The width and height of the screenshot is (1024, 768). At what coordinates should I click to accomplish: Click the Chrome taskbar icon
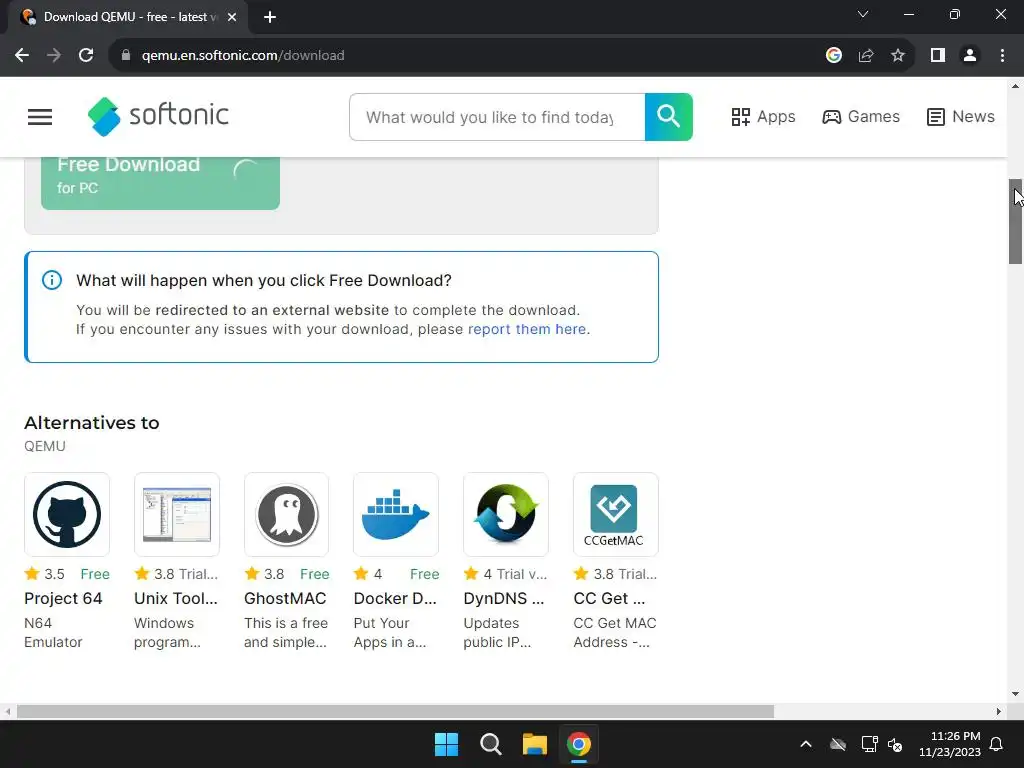click(579, 744)
